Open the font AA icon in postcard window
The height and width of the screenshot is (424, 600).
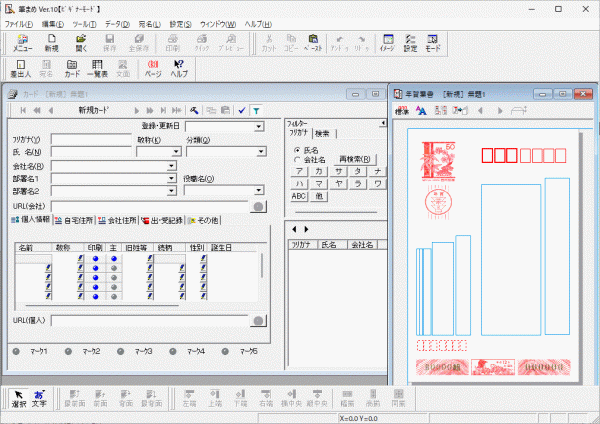click(421, 111)
